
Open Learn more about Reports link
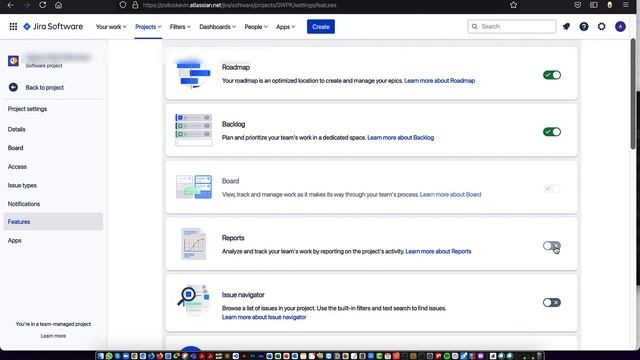(x=438, y=251)
